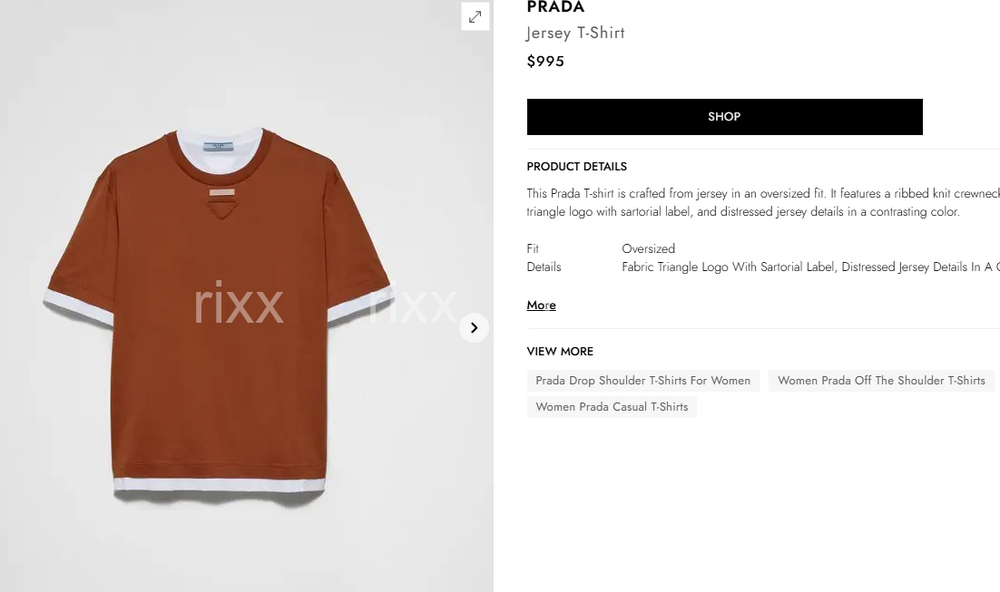Screen dimensions: 1000x592
Task: Click the triangle logo on the shirt
Action: pos(221,207)
